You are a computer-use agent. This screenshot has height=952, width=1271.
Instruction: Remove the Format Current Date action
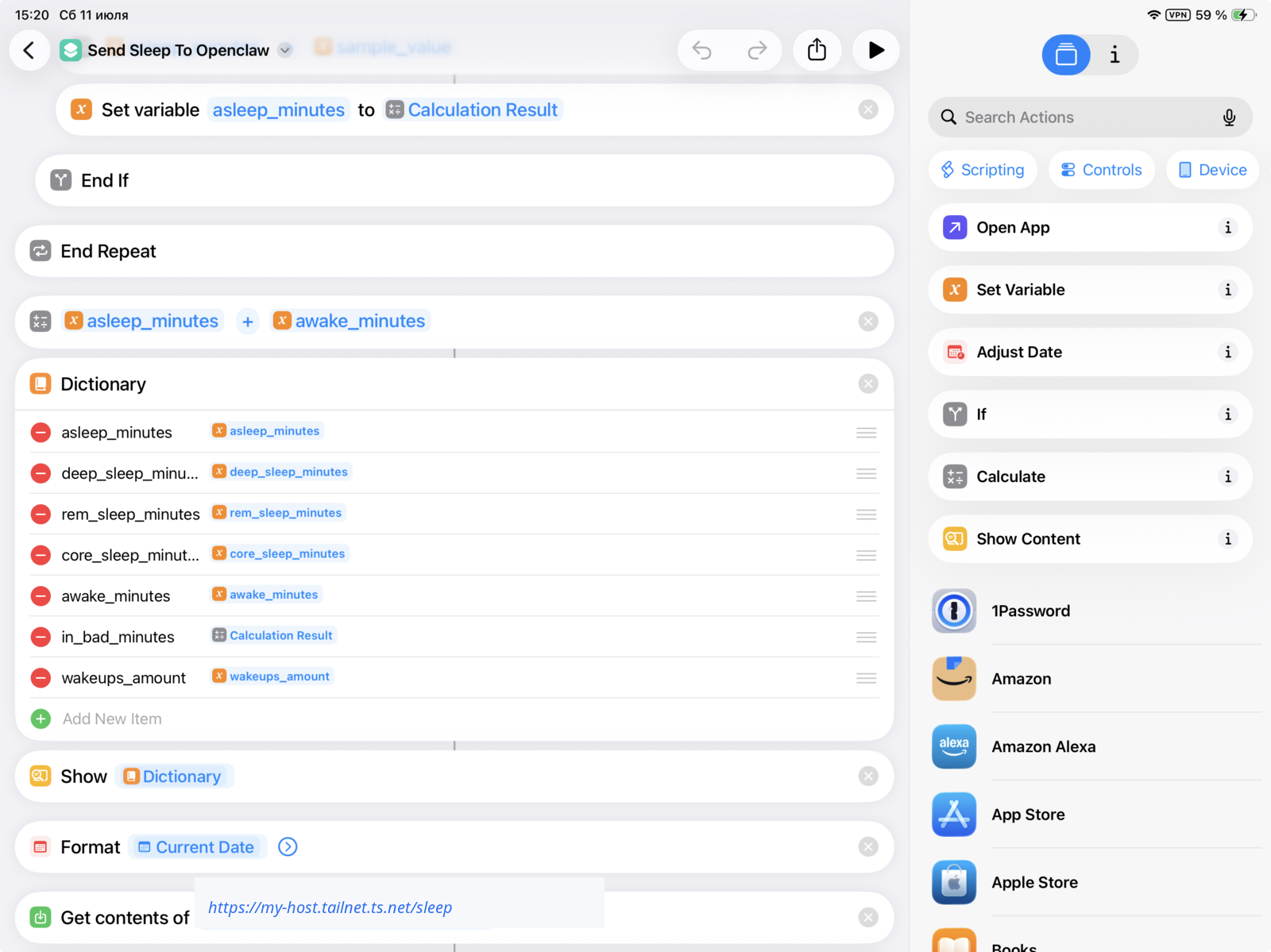click(868, 847)
